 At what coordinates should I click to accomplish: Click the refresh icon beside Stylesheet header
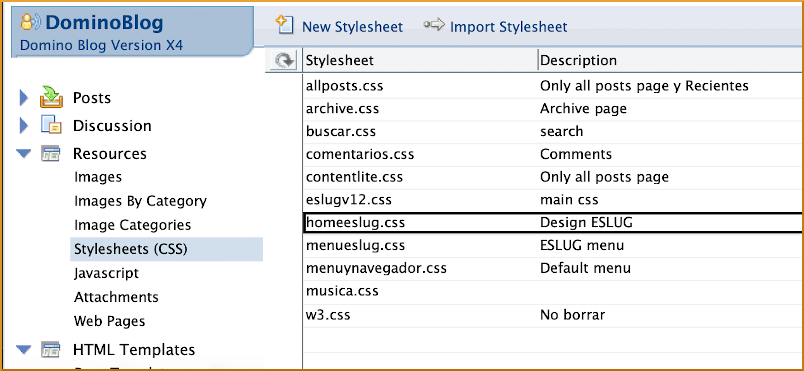(284, 61)
